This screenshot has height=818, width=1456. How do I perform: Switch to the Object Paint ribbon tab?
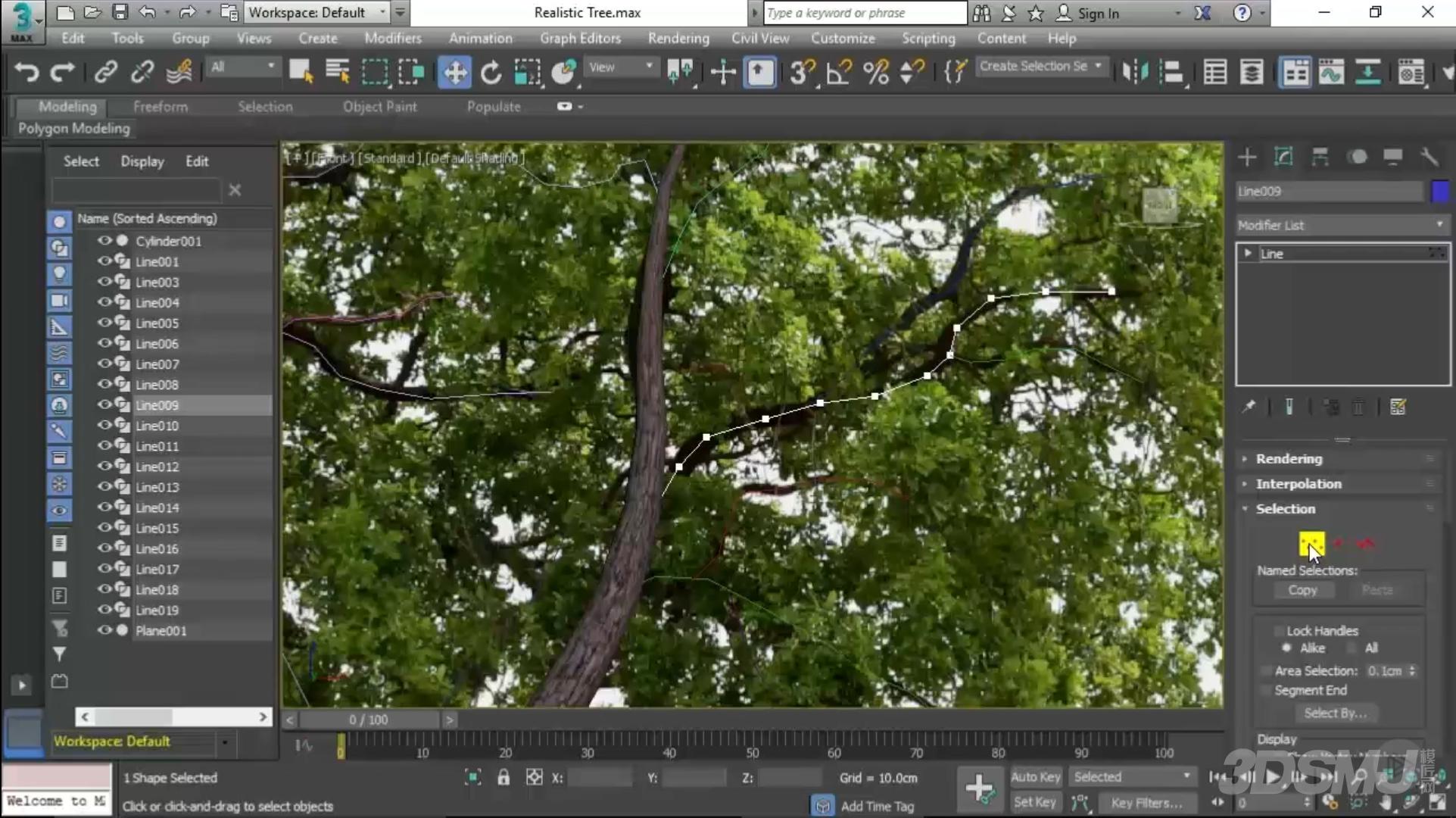[x=379, y=107]
